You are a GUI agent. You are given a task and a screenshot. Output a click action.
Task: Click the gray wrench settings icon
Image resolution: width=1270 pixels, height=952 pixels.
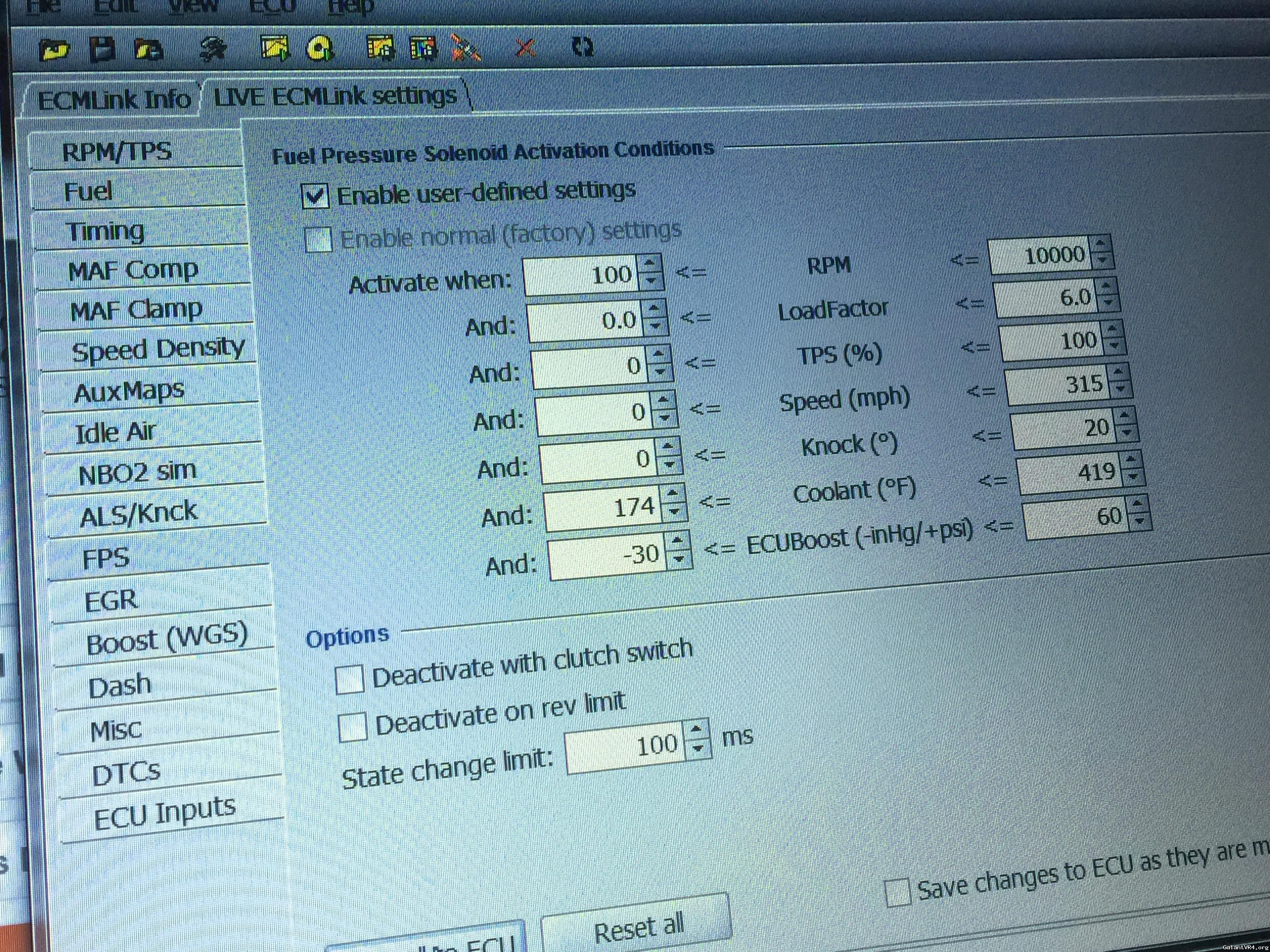click(212, 49)
